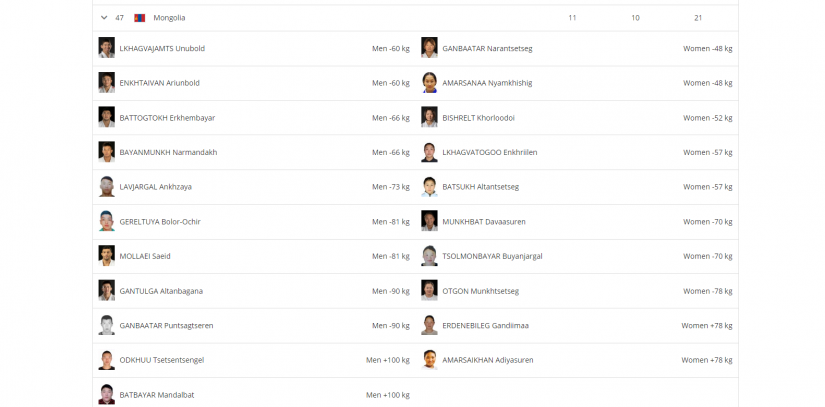Viewport: 825px width, 407px height.
Task: Open BATTOGTOKH Erkhembayar athlete link
Action: pos(167,118)
